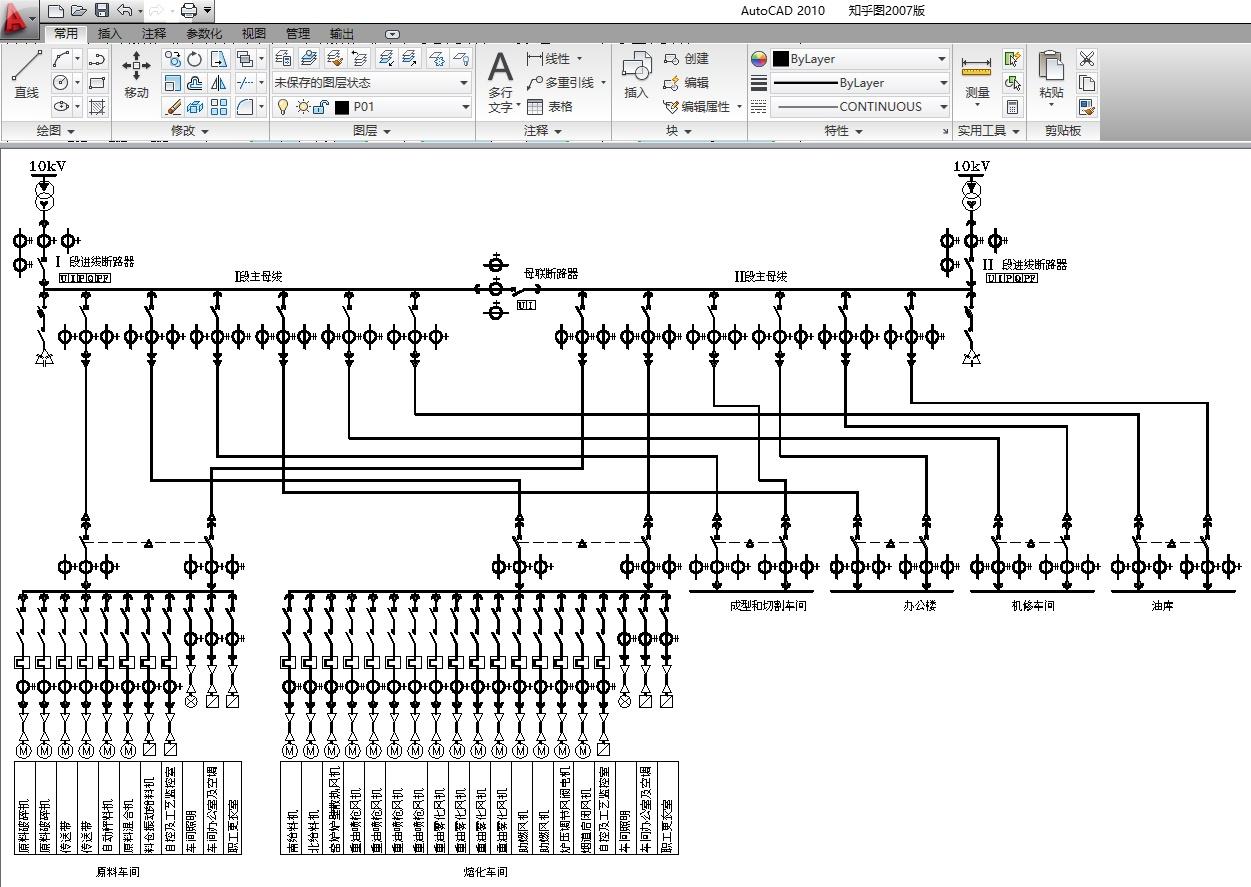Select the 直线 line drawing tool

click(26, 75)
